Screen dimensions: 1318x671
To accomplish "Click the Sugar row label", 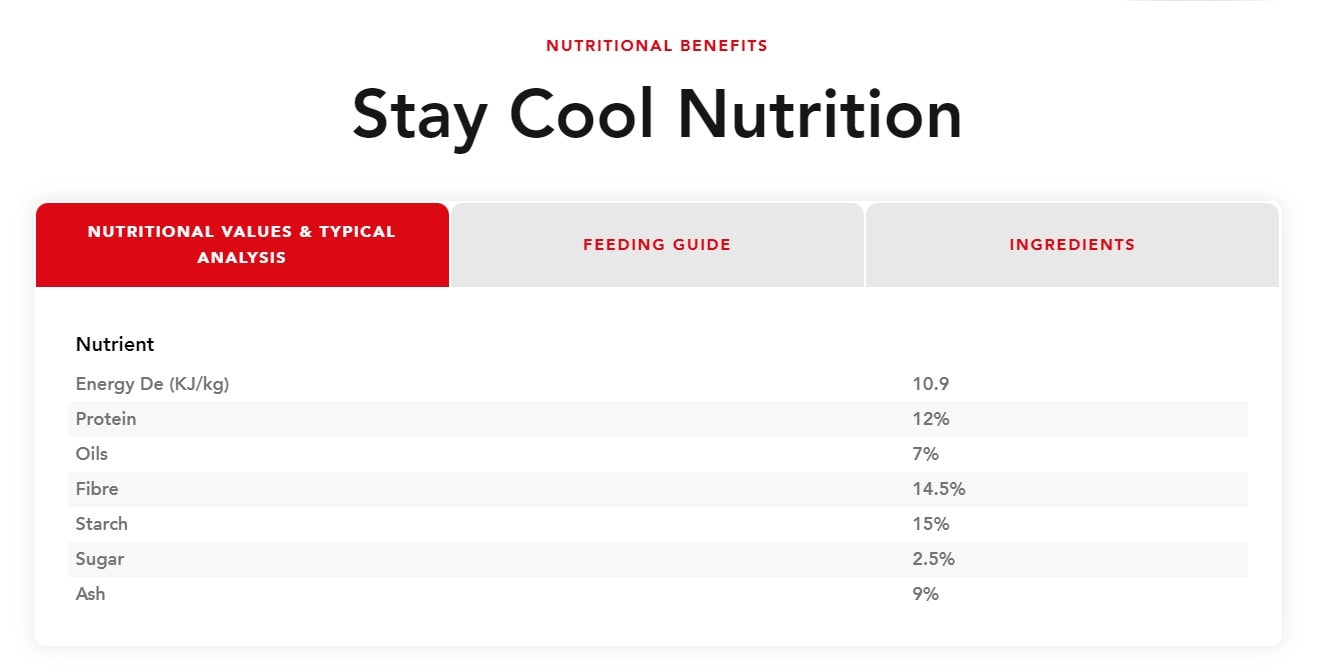I will (x=100, y=559).
